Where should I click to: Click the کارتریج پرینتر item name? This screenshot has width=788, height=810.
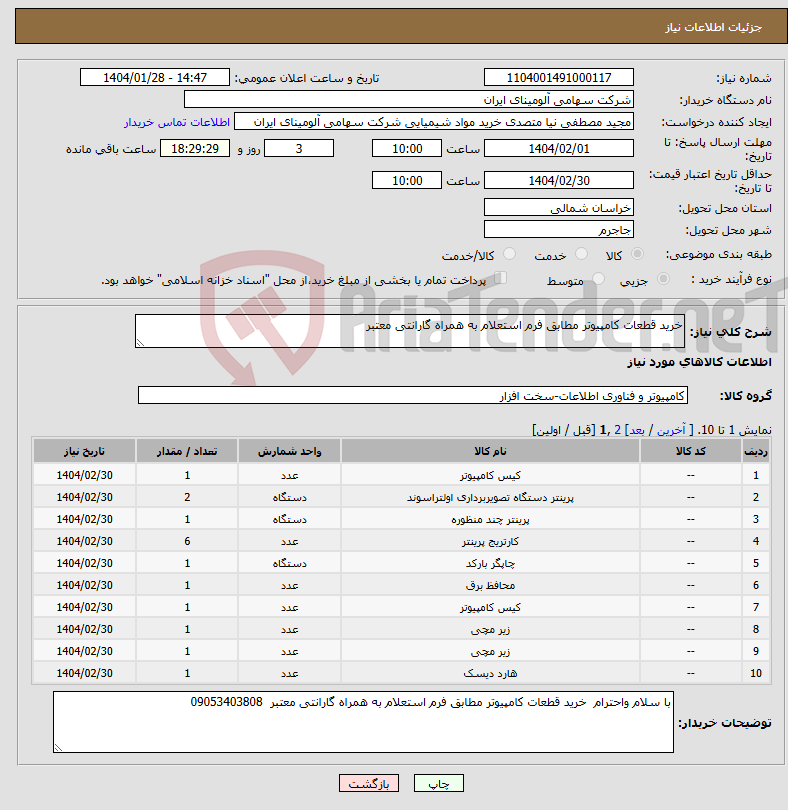click(x=490, y=541)
